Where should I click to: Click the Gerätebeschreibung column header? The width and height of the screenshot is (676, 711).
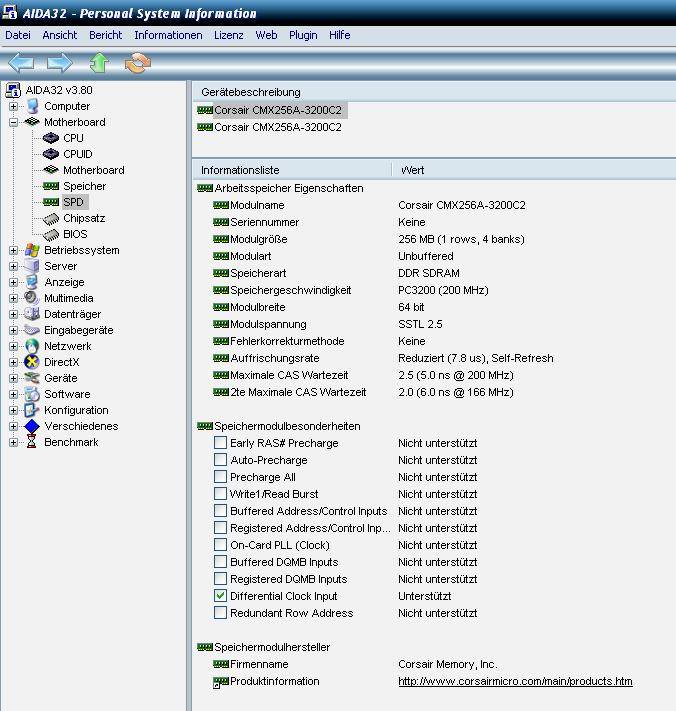click(x=434, y=92)
